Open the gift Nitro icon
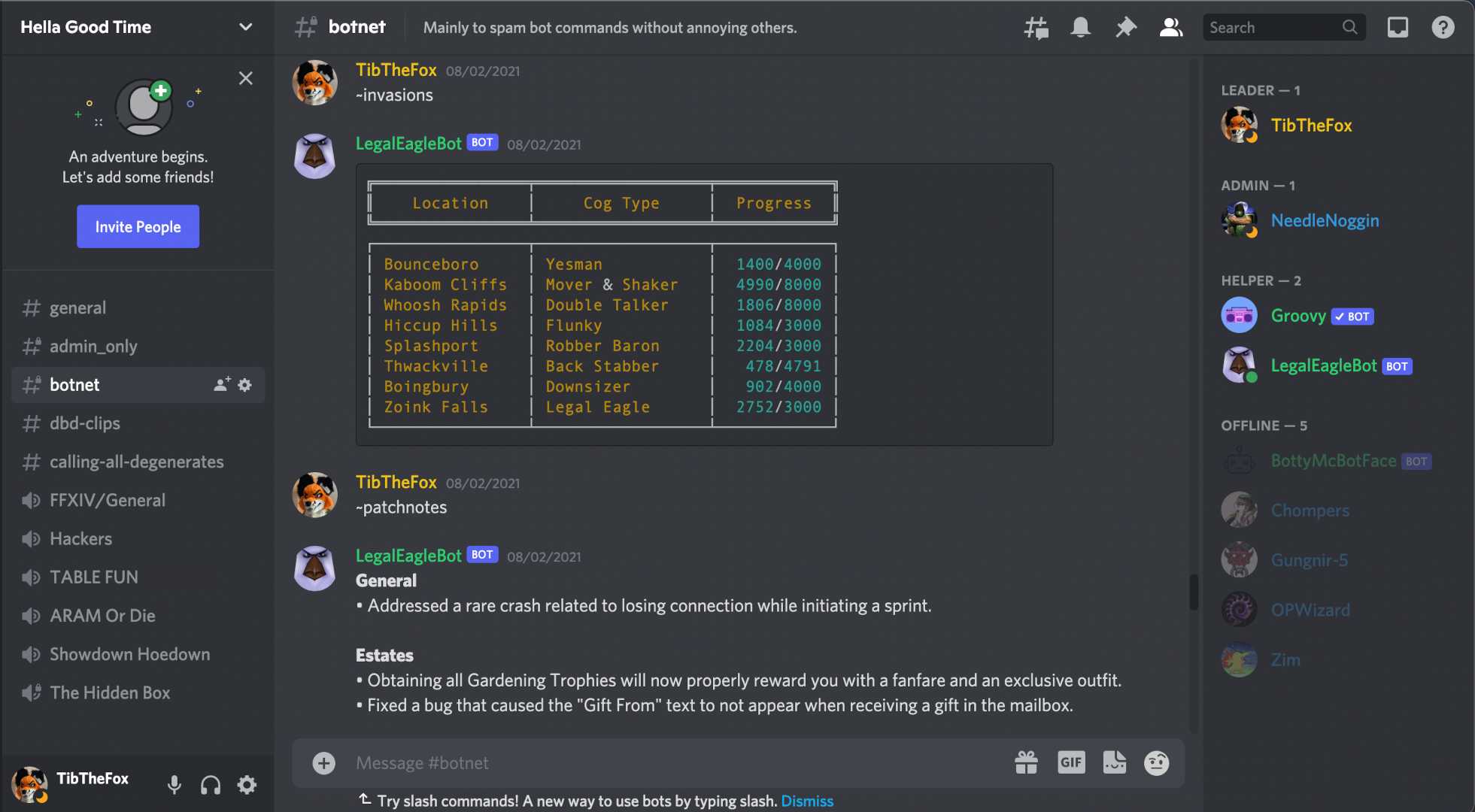The height and width of the screenshot is (812, 1475). click(1026, 763)
